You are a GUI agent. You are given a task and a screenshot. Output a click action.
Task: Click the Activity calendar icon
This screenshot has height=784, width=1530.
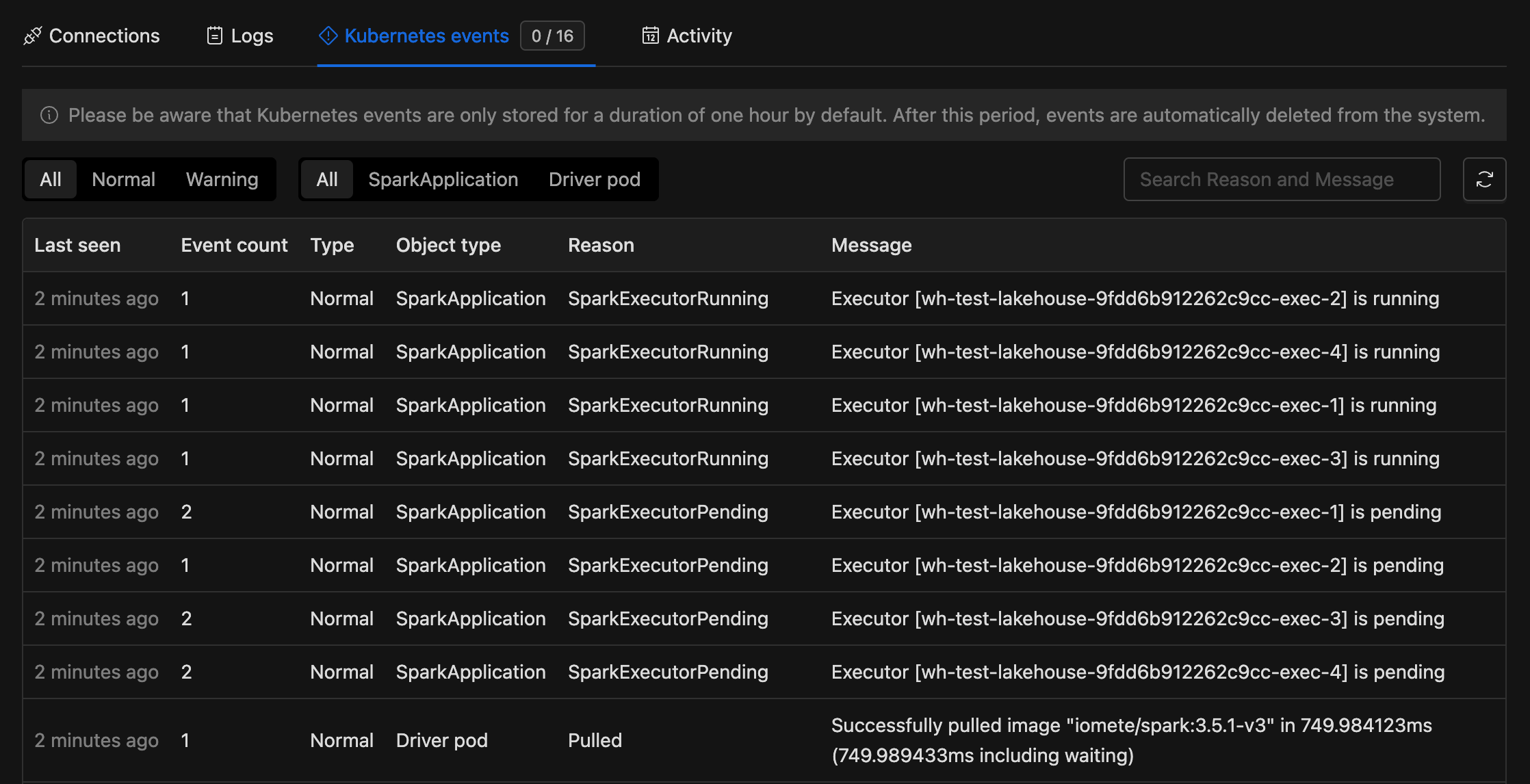(649, 34)
